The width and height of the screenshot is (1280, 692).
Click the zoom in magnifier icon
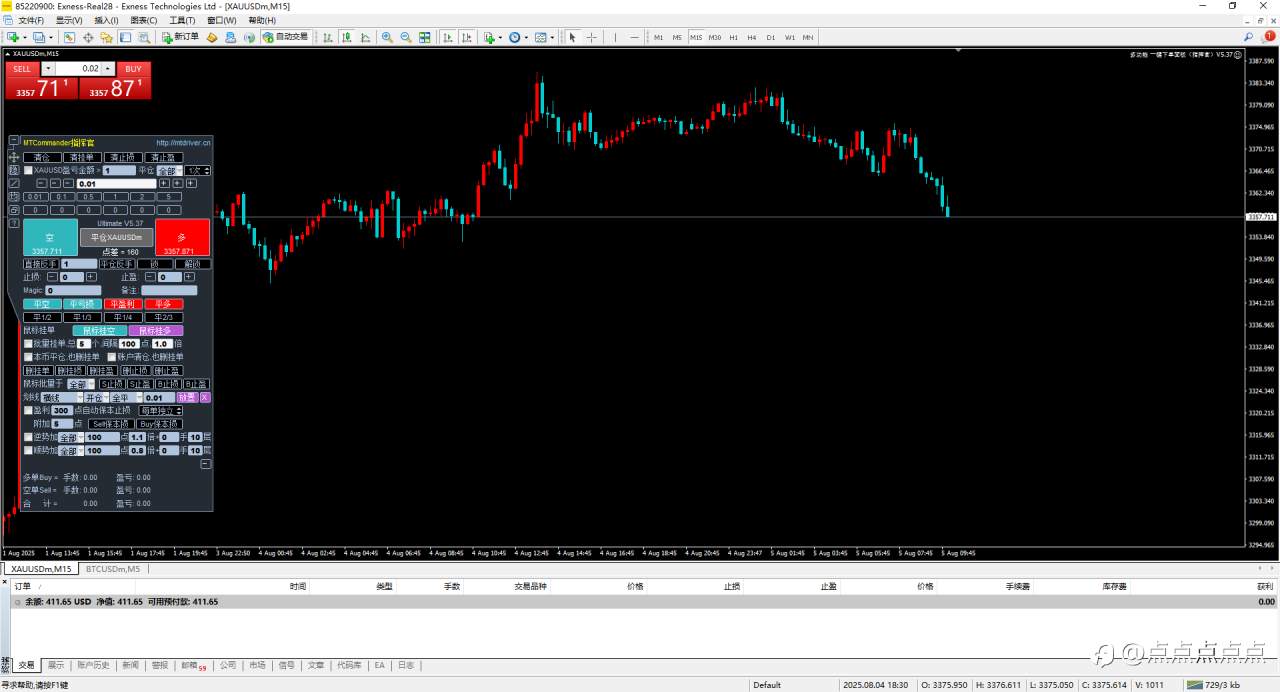387,37
